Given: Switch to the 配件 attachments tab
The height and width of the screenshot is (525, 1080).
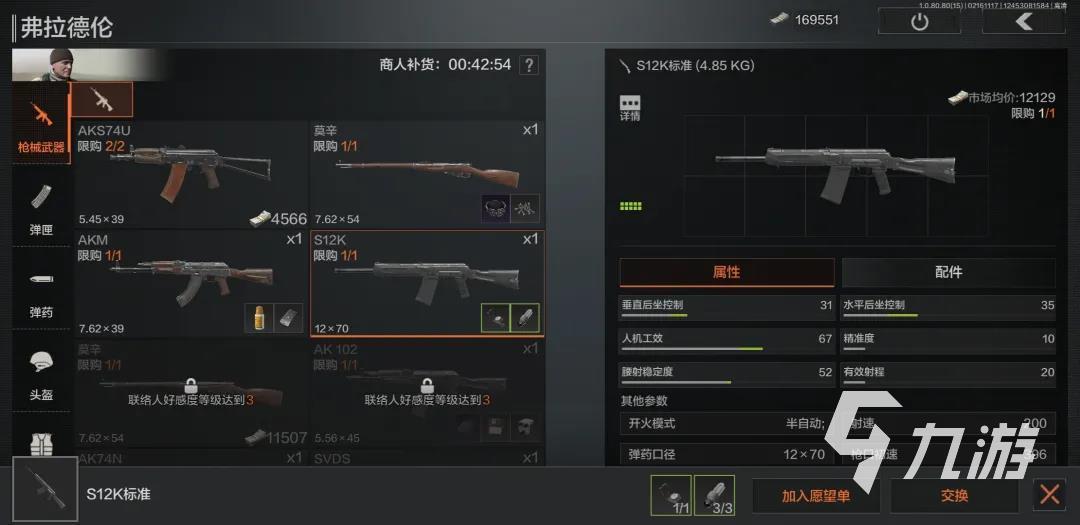Looking at the screenshot, I should click(x=948, y=272).
